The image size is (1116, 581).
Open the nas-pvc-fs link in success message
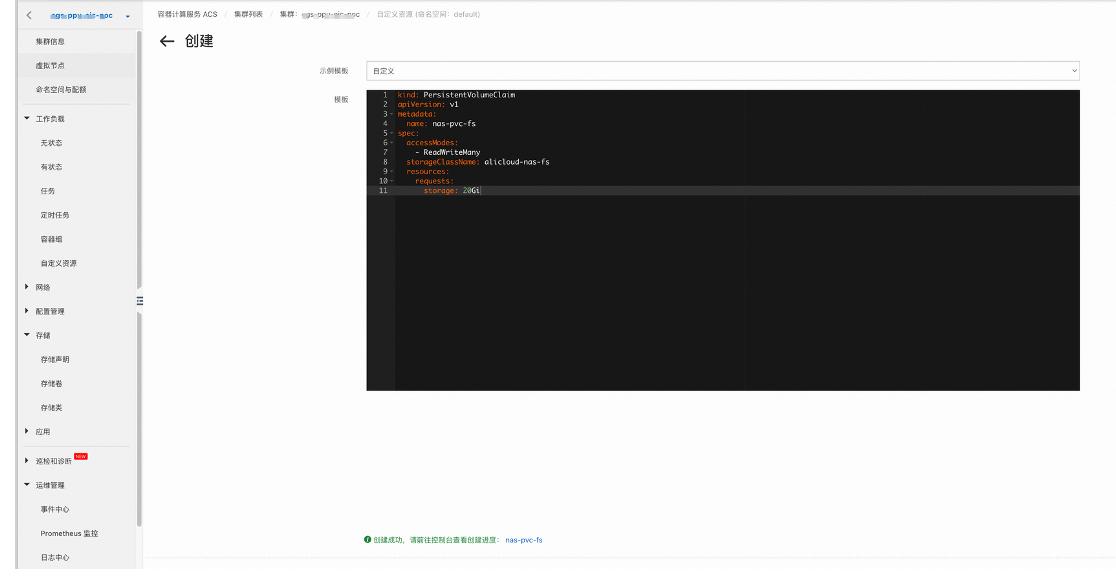(524, 540)
